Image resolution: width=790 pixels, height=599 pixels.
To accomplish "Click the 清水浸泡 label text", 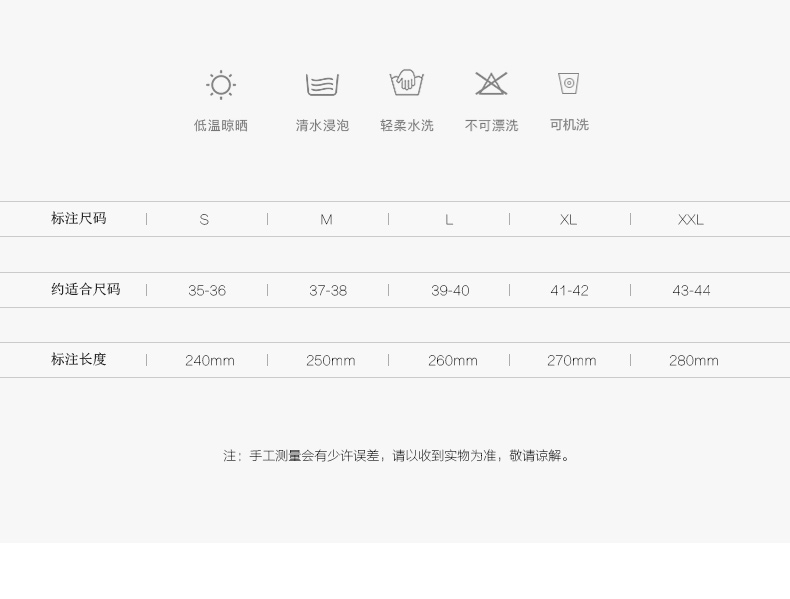I will point(322,126).
